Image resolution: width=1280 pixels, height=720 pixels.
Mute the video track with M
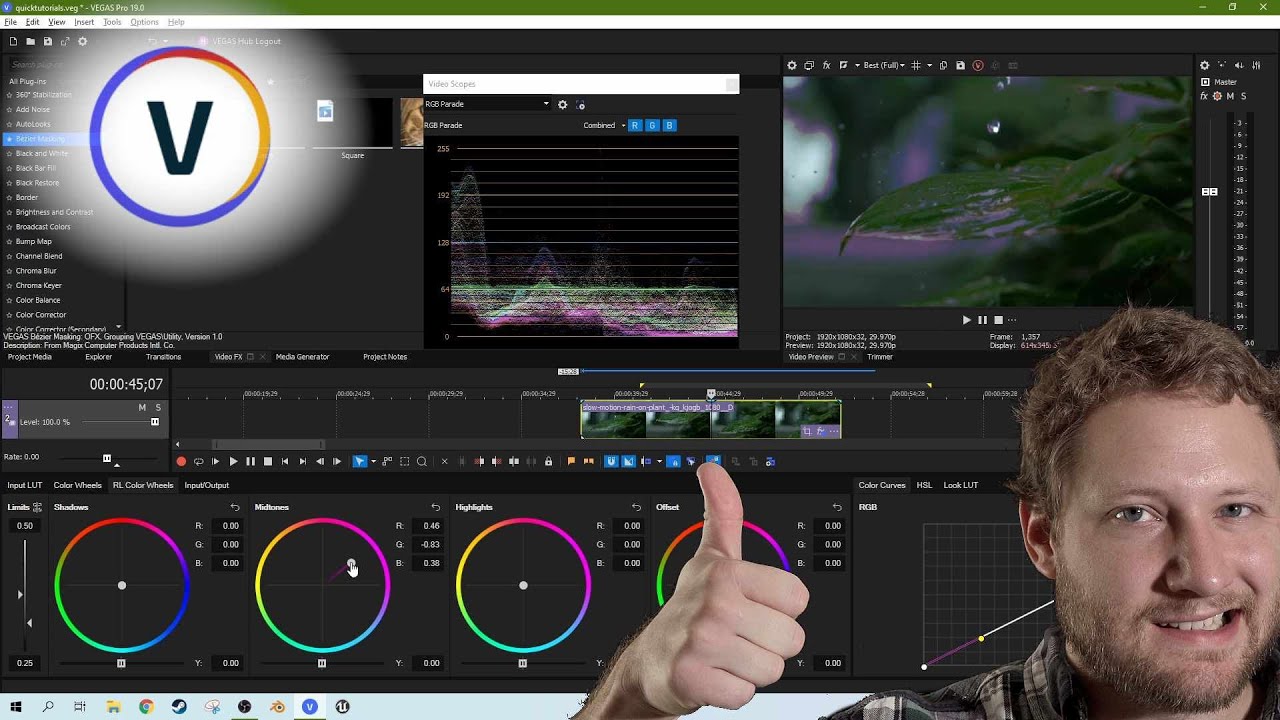pyautogui.click(x=142, y=407)
